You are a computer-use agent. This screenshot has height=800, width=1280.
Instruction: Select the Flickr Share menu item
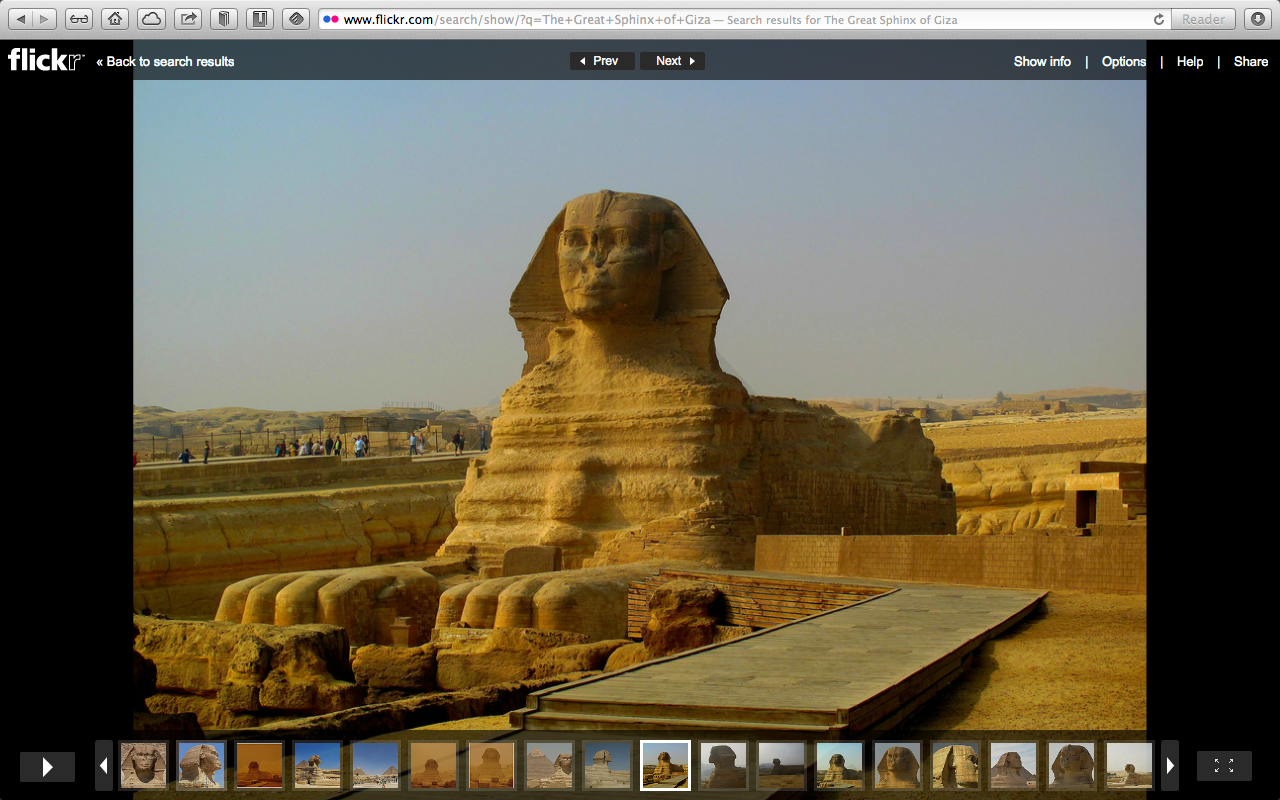pyautogui.click(x=1250, y=61)
